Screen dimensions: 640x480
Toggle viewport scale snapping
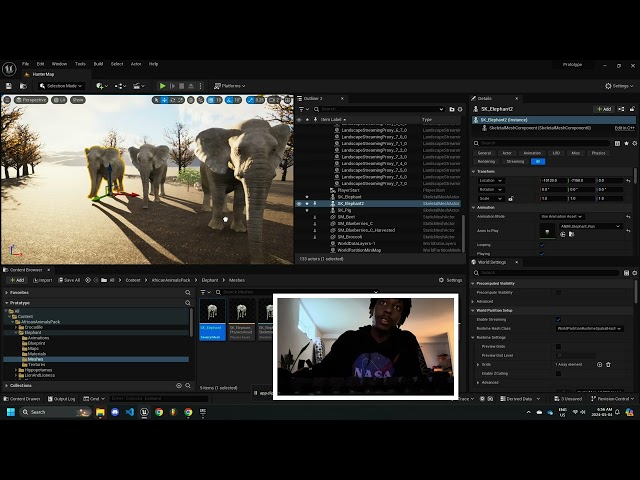click(250, 100)
